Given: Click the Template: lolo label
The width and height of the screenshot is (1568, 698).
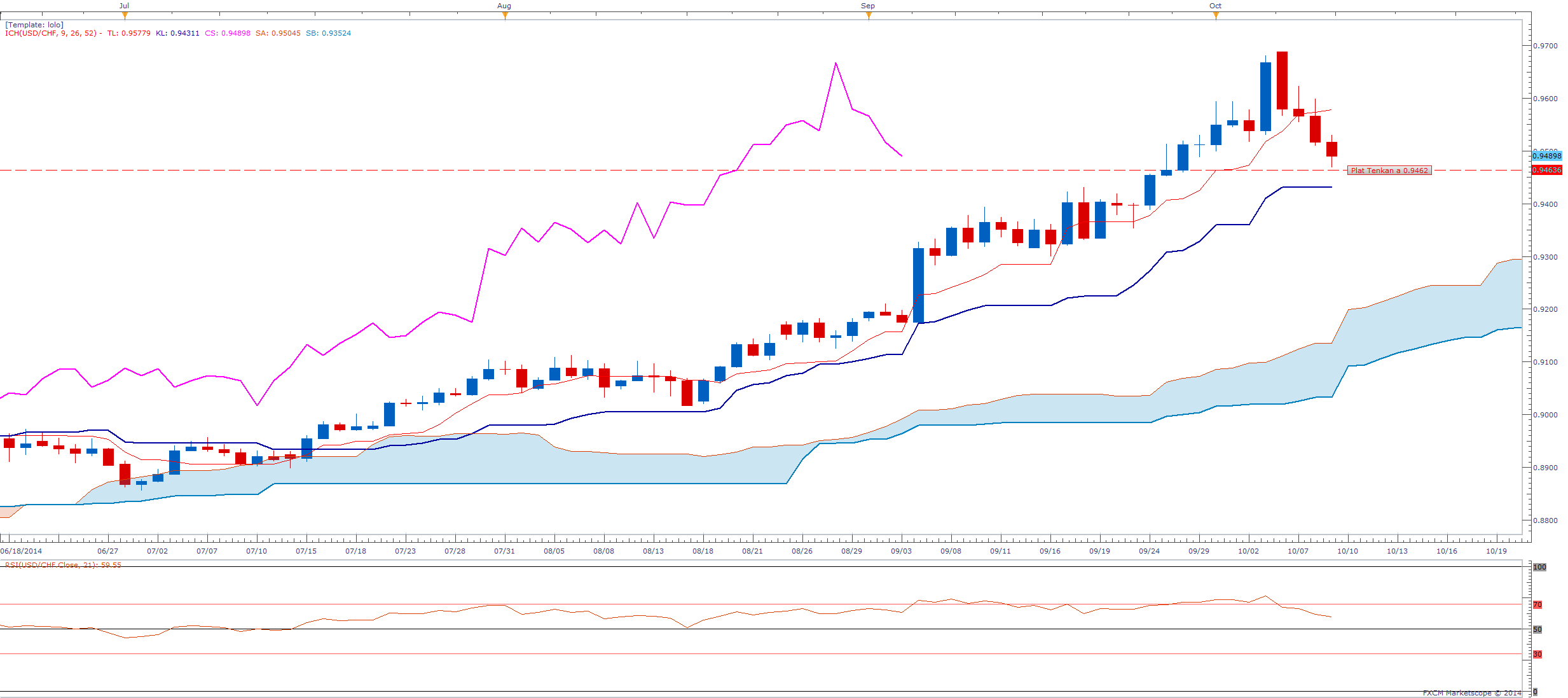Looking at the screenshot, I should (34, 25).
